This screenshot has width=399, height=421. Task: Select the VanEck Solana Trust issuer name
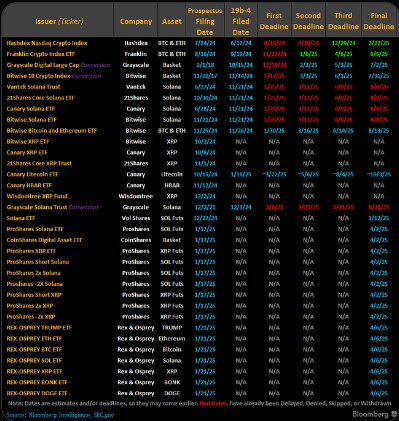(33, 87)
